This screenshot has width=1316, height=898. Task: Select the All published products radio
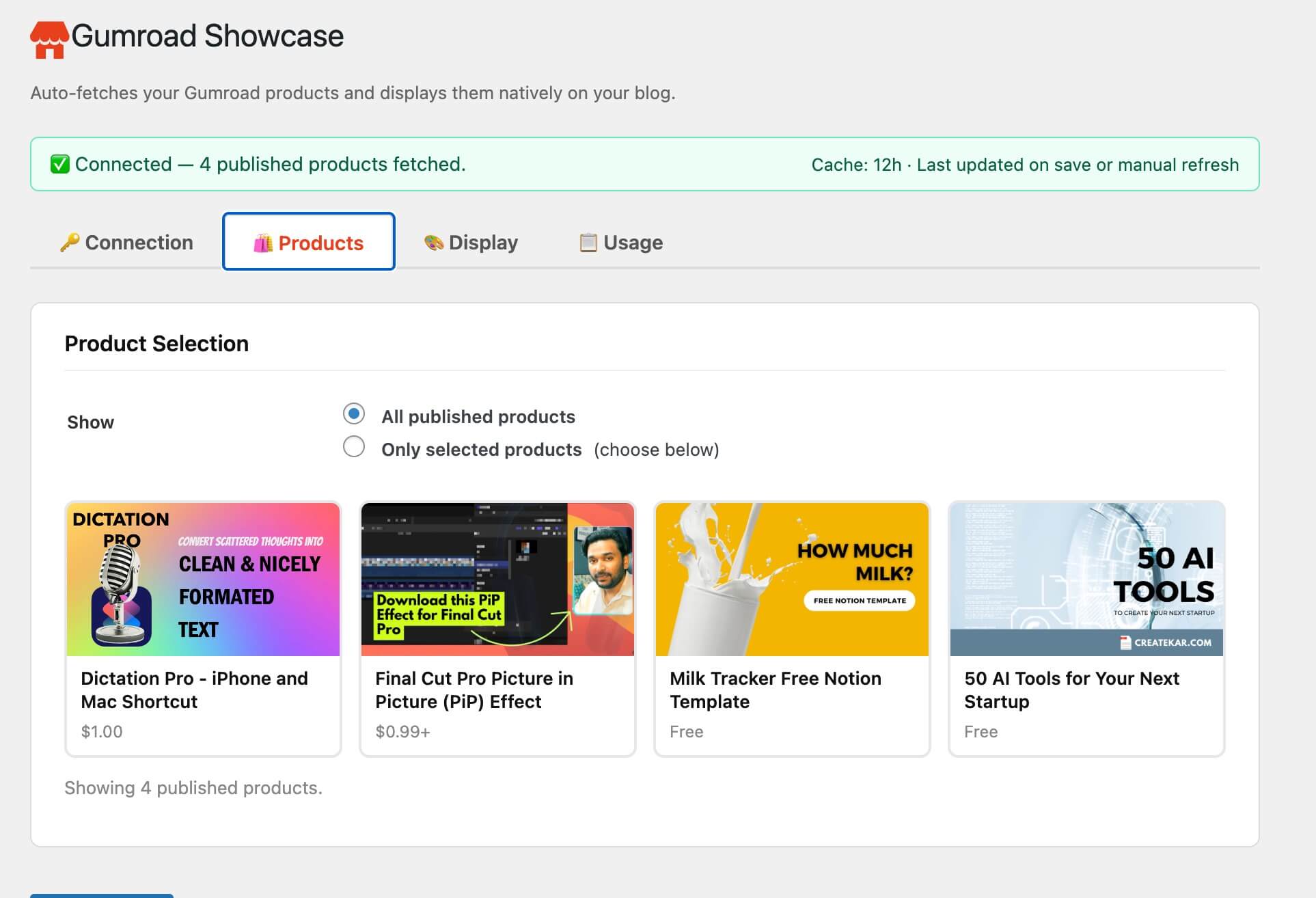click(x=354, y=413)
